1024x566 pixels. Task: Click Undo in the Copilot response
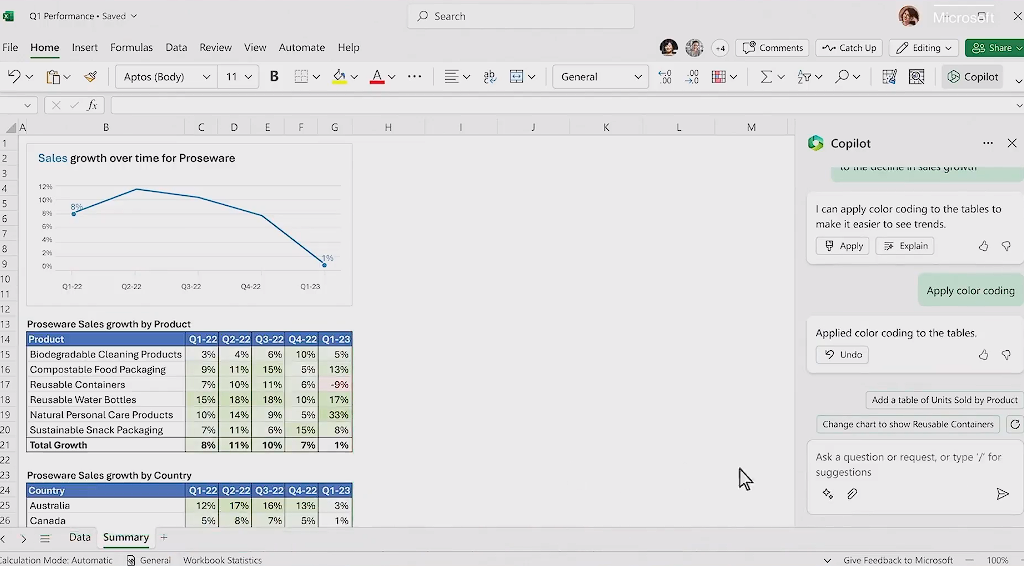[x=842, y=354]
